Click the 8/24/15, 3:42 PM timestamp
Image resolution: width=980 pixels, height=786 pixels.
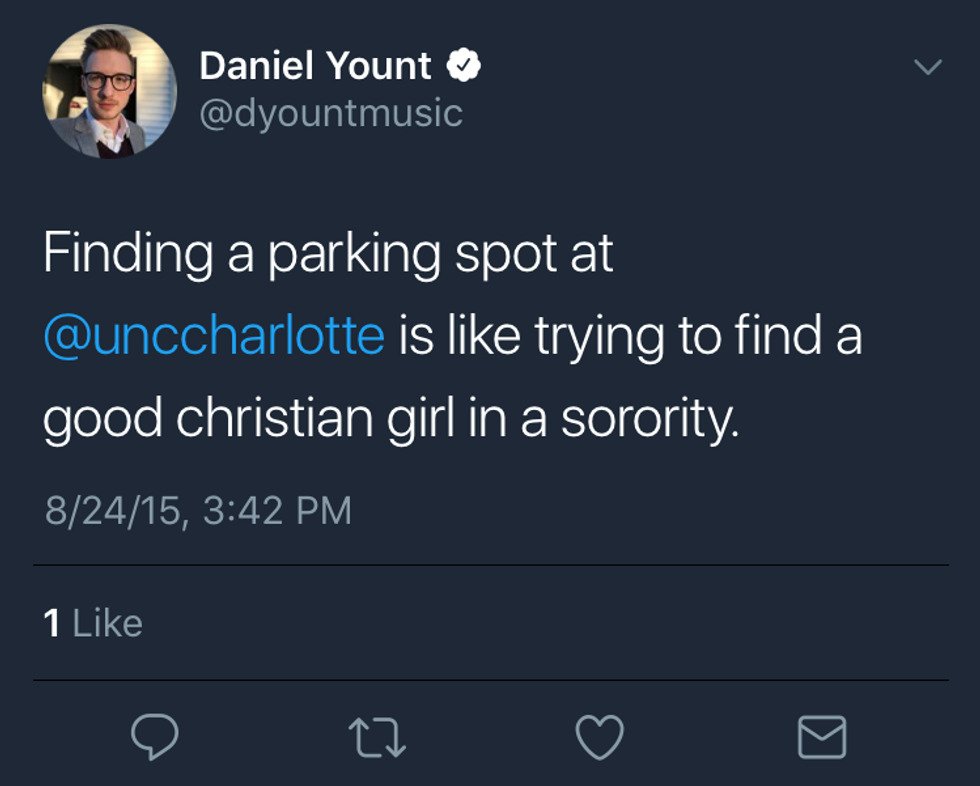pos(198,511)
